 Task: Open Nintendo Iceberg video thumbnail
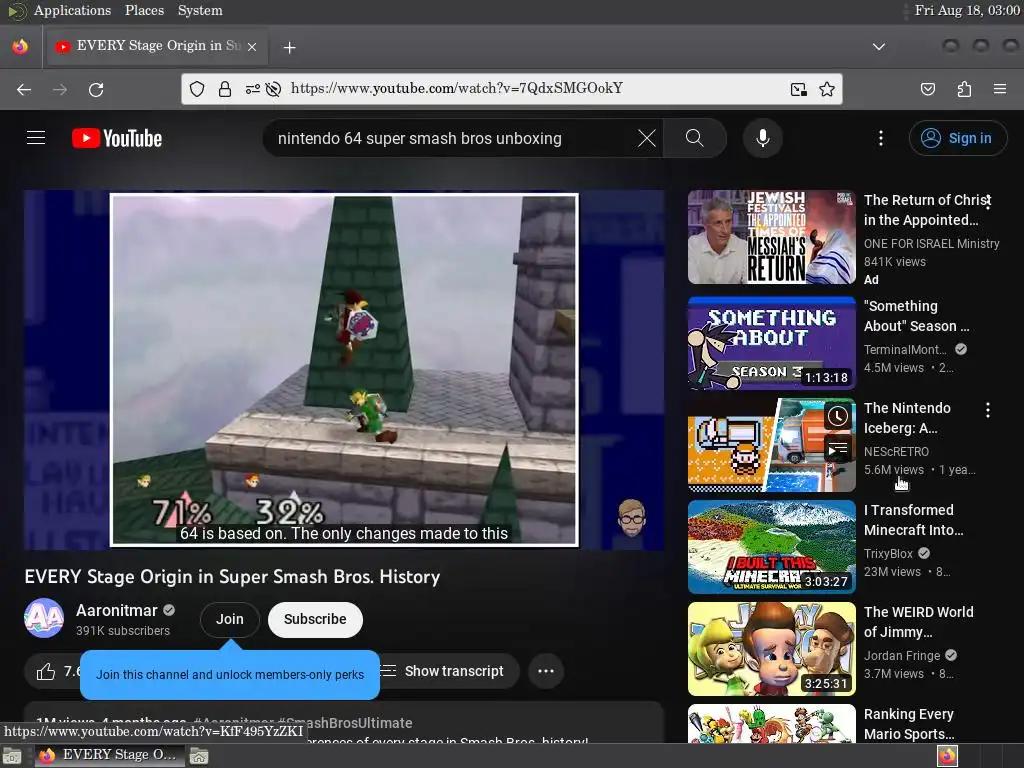click(x=771, y=445)
